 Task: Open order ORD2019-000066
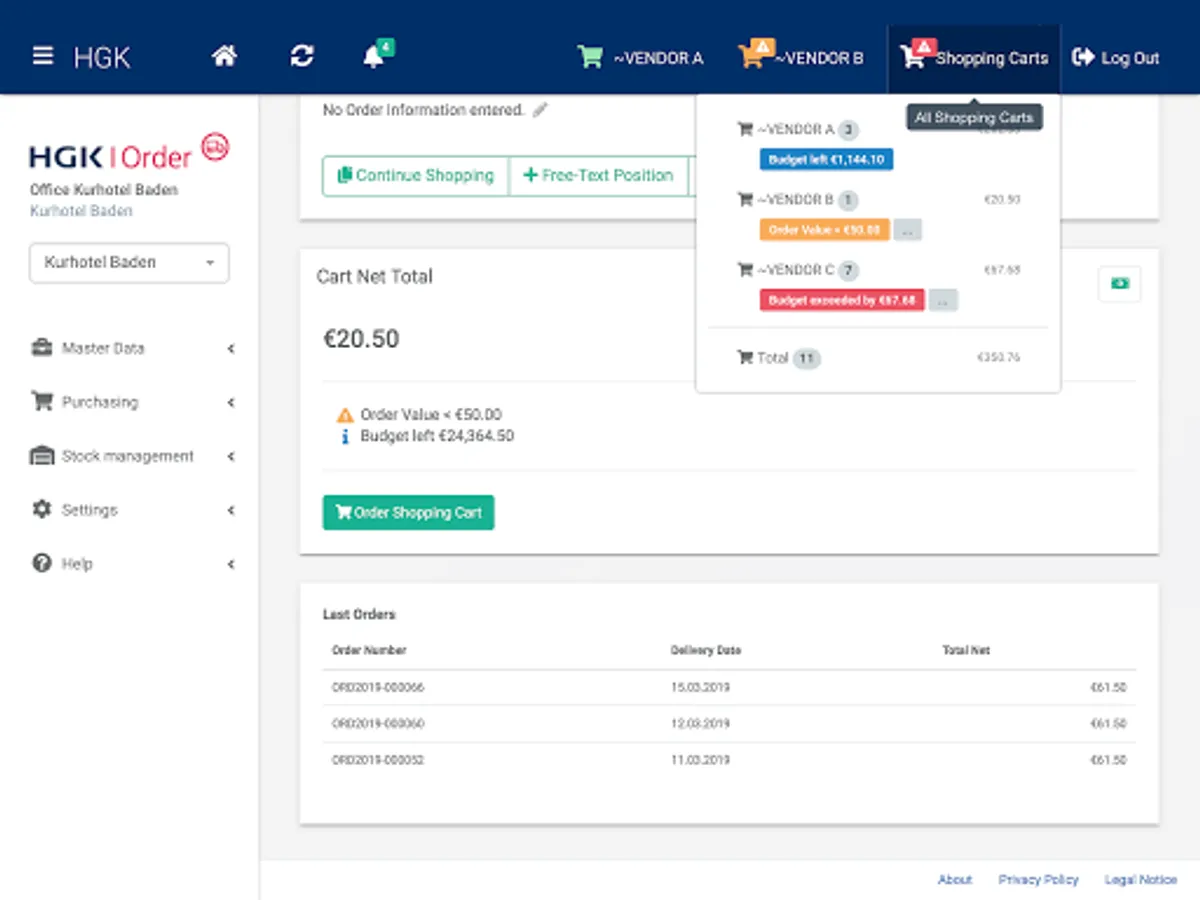(x=378, y=688)
